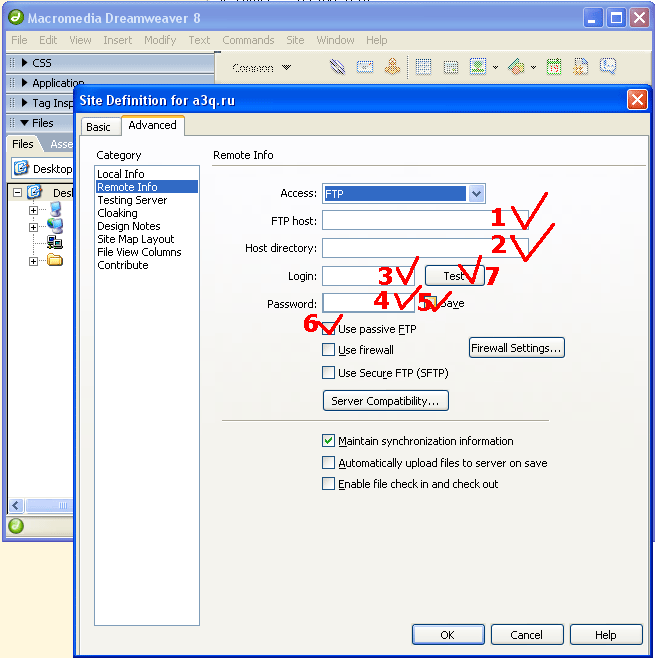Click the Server Compatibility button
Screen dimensions: 655x658
tap(385, 400)
